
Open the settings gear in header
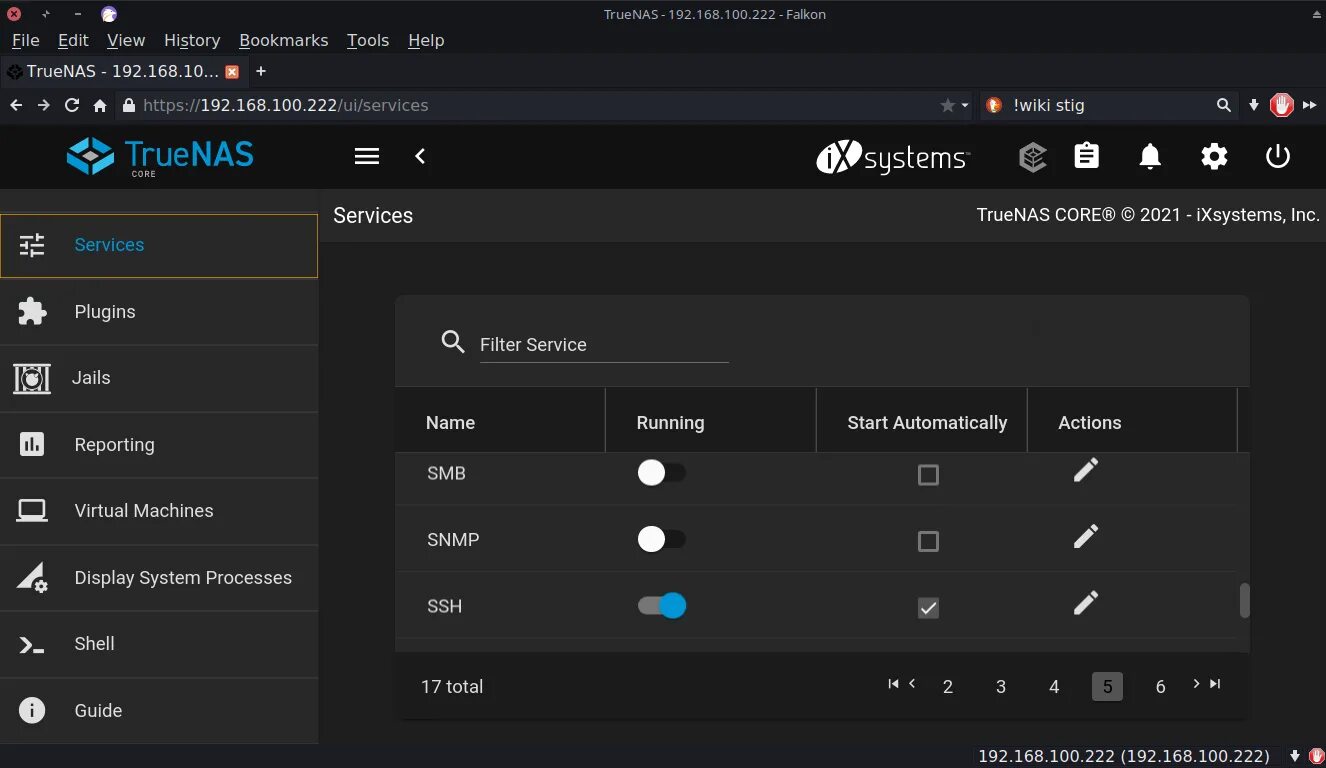(x=1214, y=156)
